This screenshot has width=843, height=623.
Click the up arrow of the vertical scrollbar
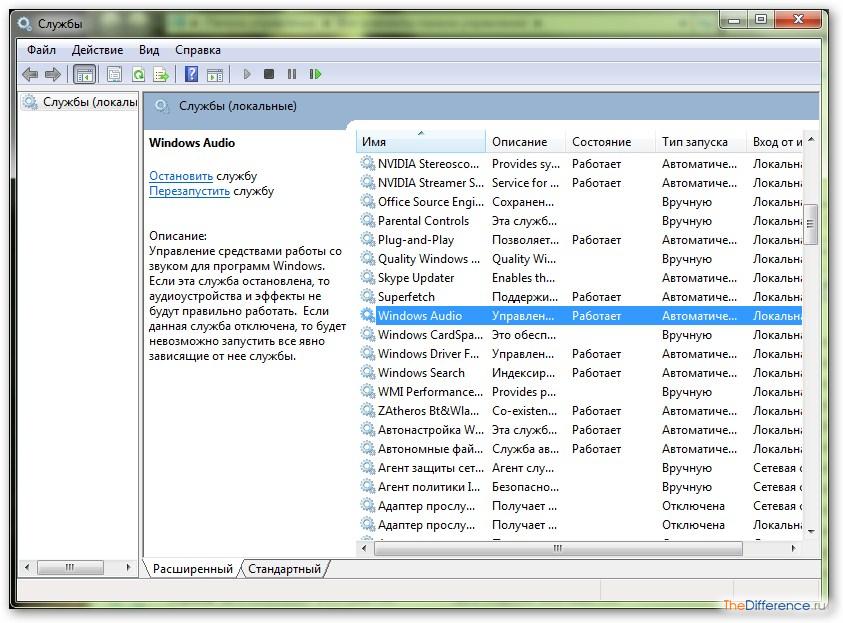click(x=811, y=140)
